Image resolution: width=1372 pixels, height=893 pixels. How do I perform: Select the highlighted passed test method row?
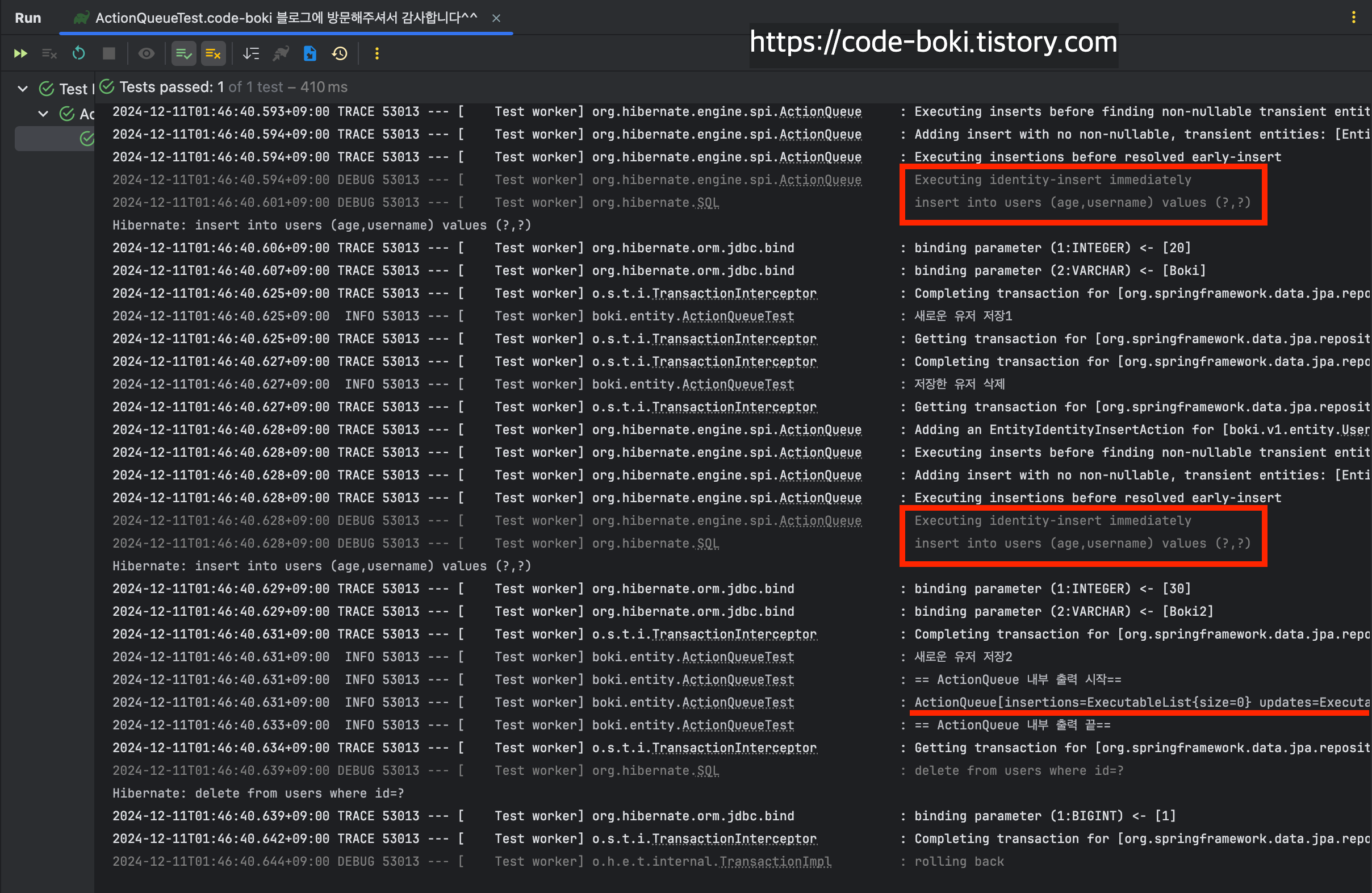point(55,139)
